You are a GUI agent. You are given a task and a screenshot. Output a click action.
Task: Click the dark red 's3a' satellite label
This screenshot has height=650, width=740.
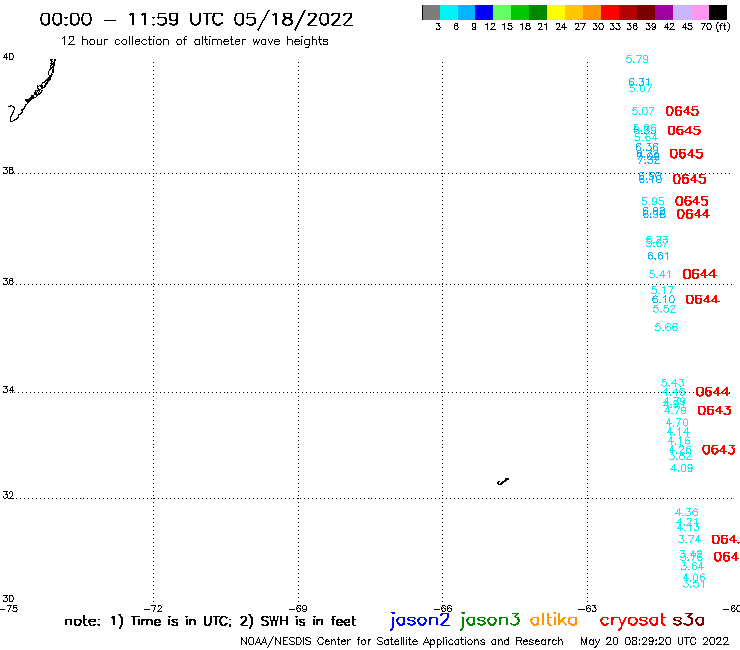(688, 620)
